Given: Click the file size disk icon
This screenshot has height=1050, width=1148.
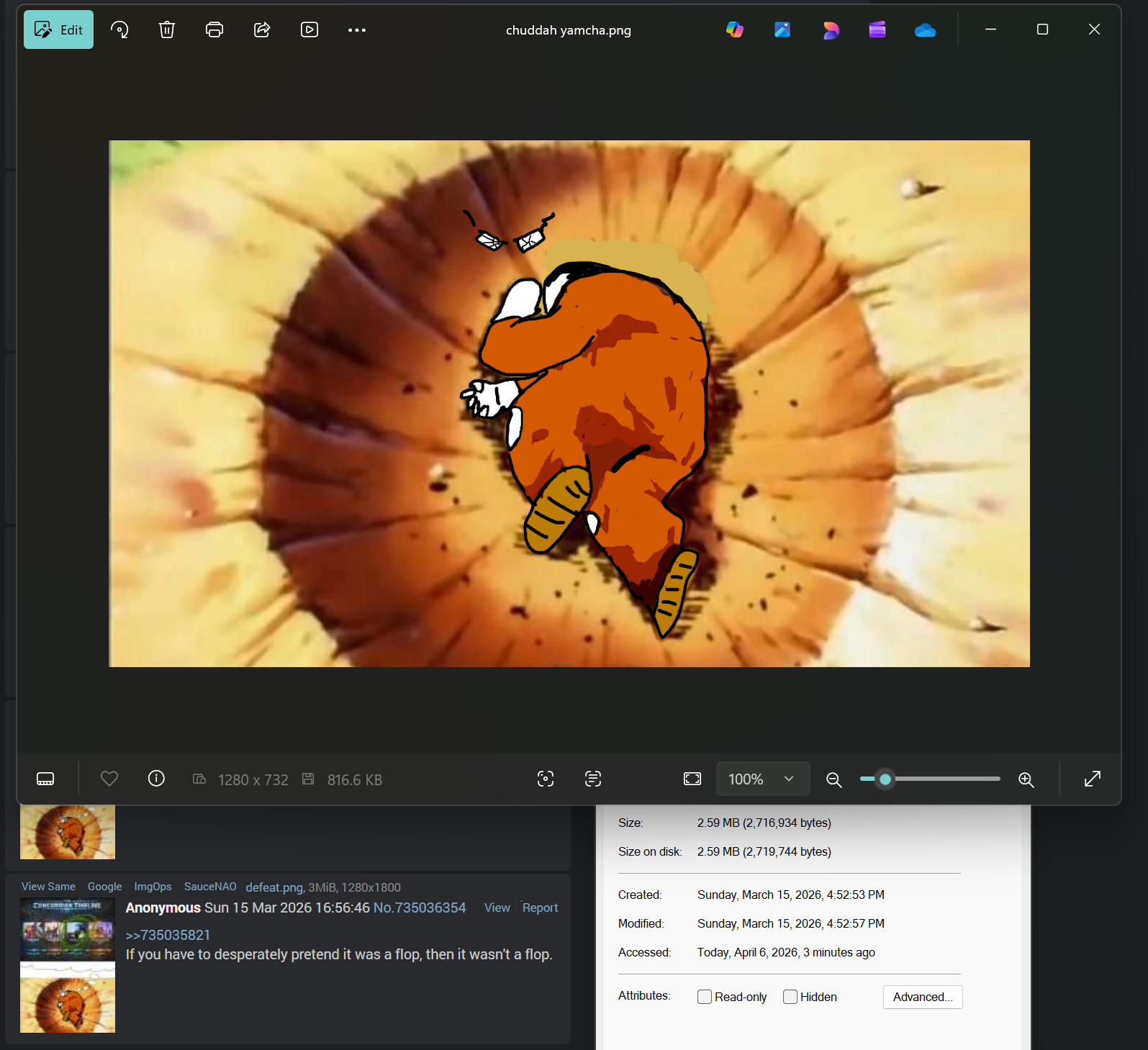Looking at the screenshot, I should tap(308, 779).
